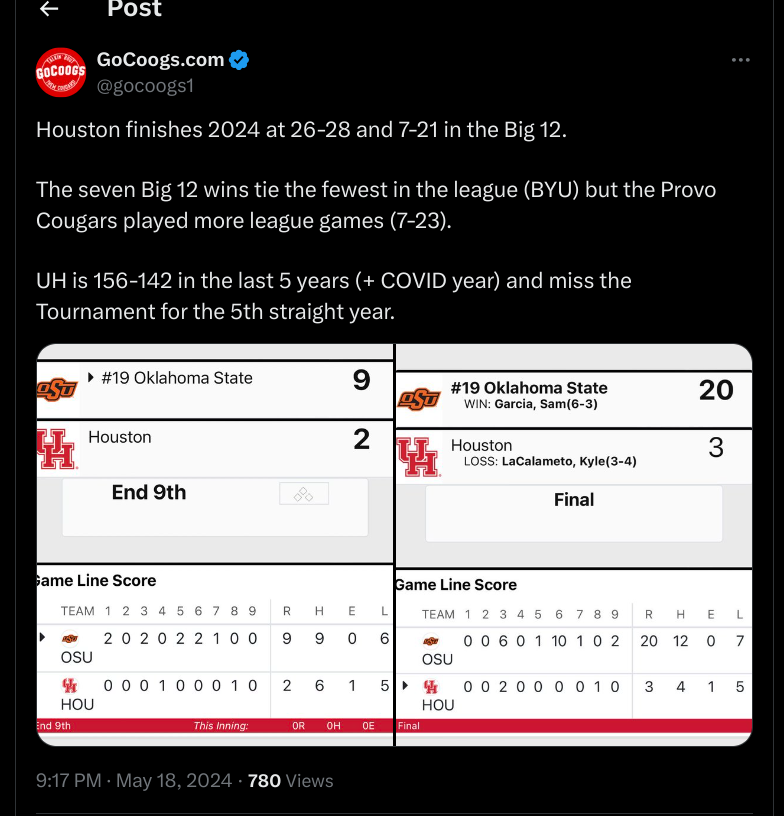Go back using the left arrow
Screen dimensions: 784x816
tap(49, 8)
